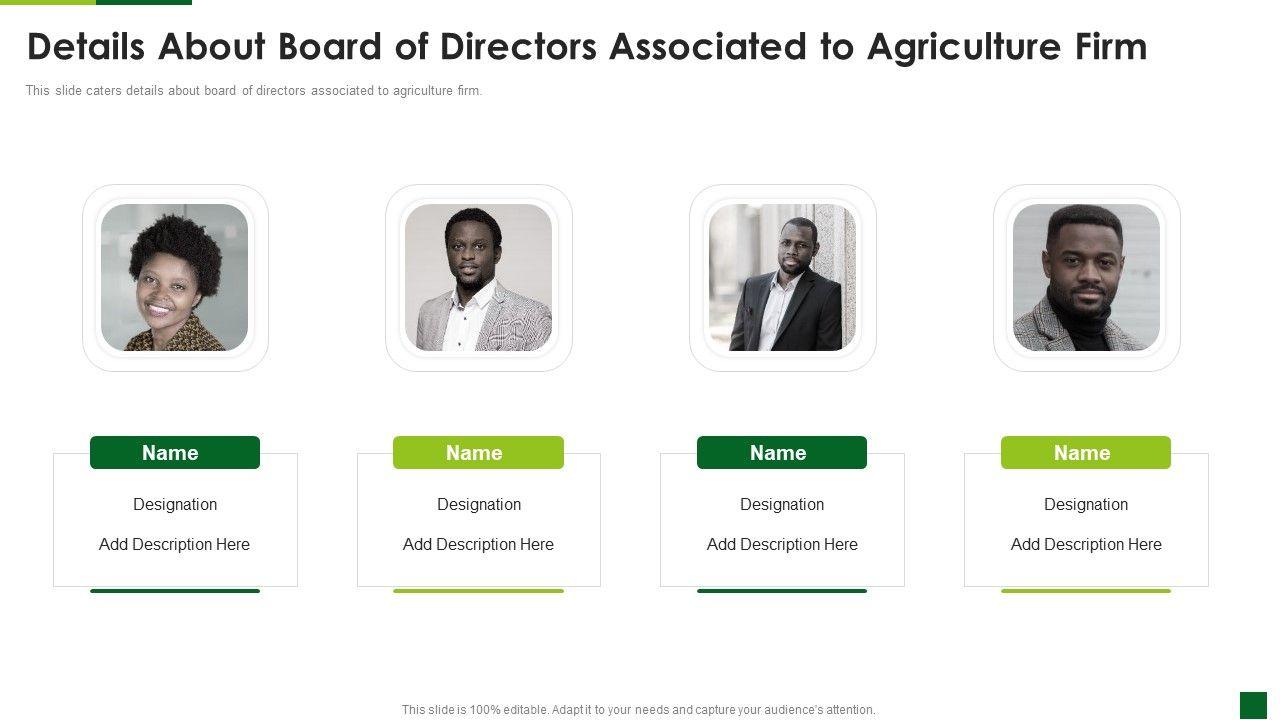
Task: Click the photo of man in black suit
Action: pos(782,278)
